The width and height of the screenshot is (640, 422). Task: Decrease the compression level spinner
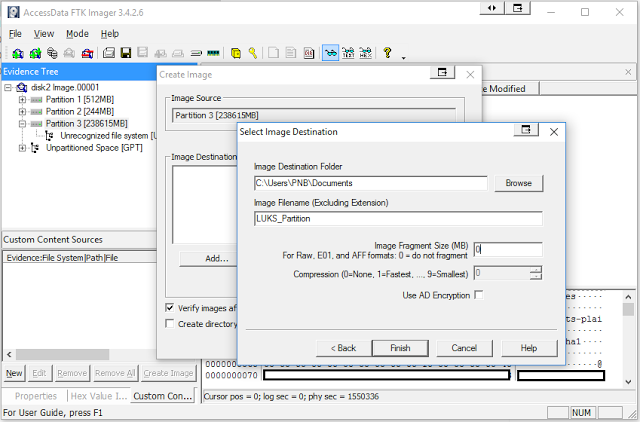536,276
